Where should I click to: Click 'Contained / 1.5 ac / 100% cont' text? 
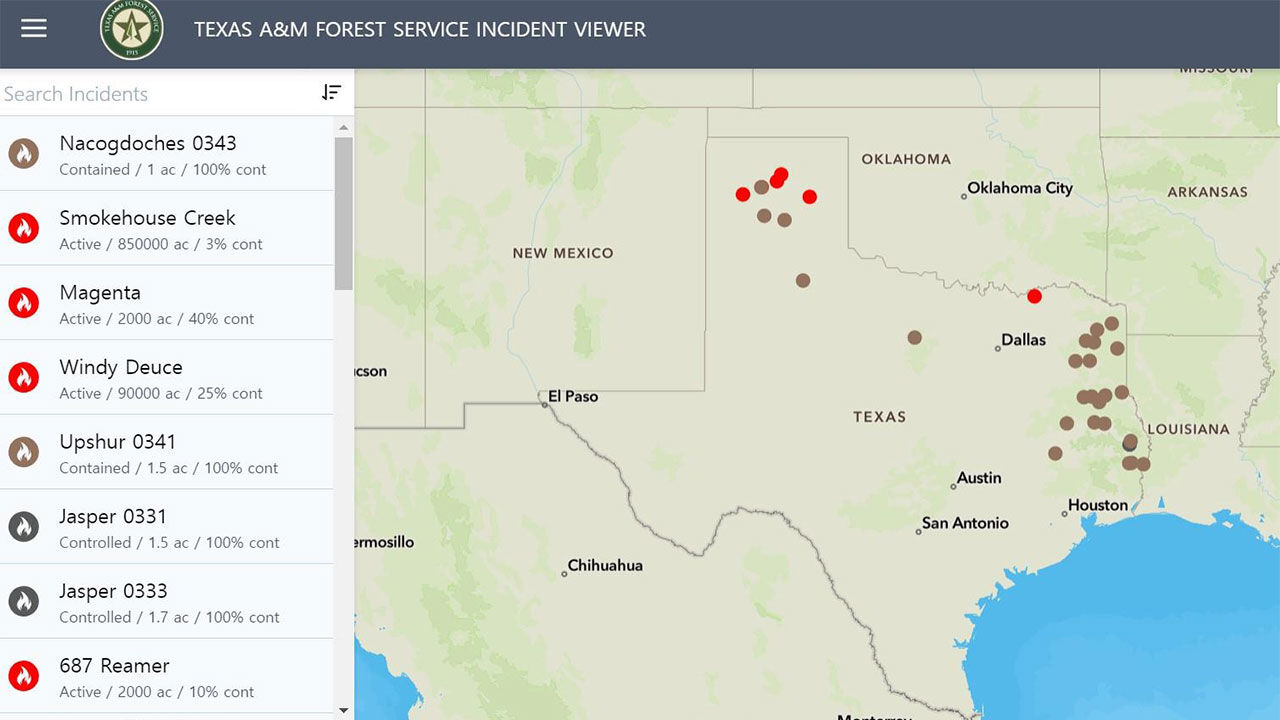point(169,468)
